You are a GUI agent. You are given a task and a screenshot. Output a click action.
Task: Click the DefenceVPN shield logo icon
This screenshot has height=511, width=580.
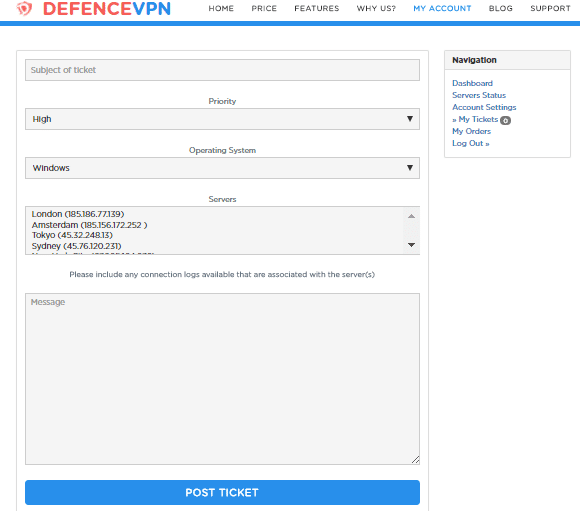pyautogui.click(x=24, y=9)
